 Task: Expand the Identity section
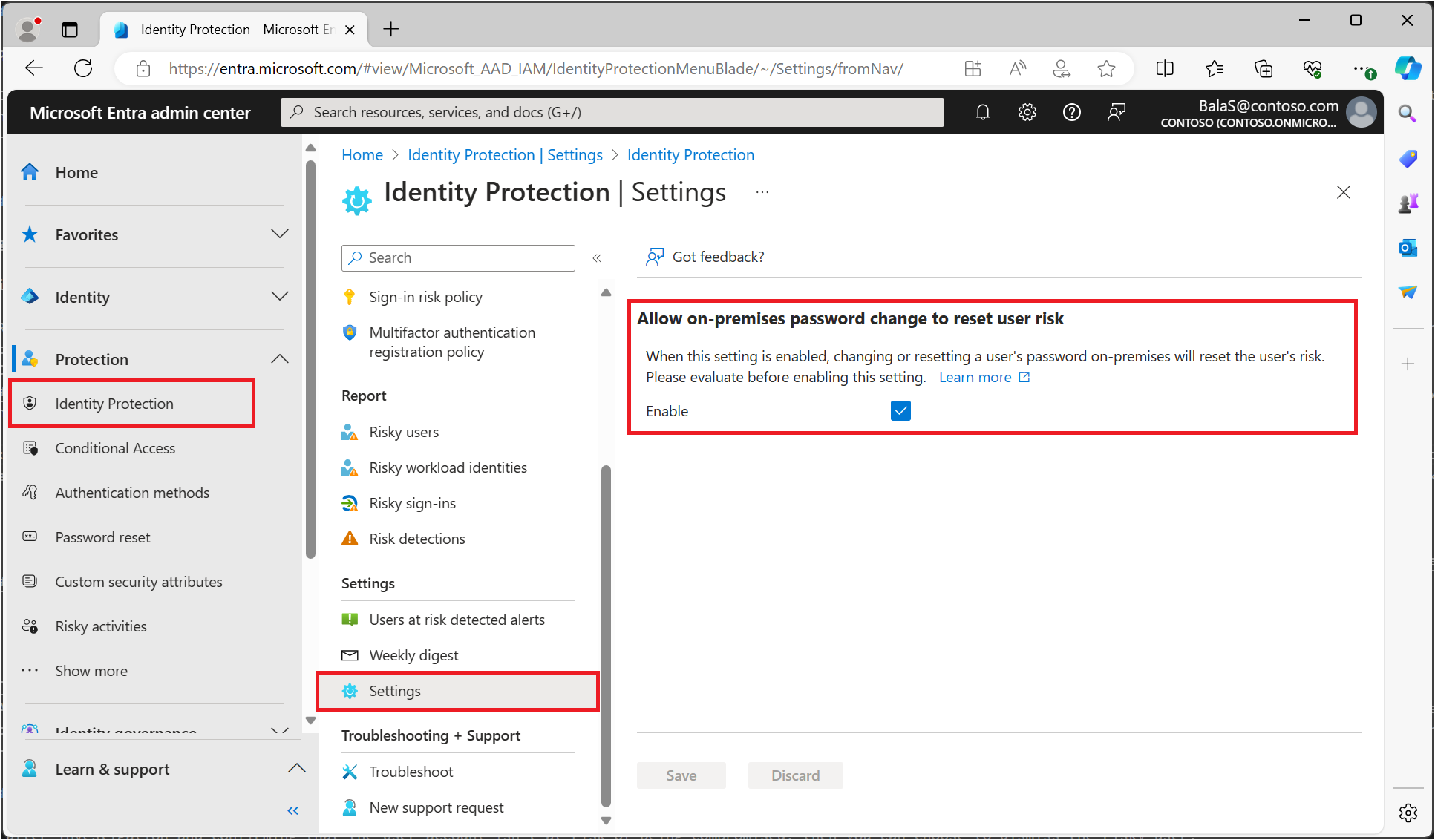pos(279,297)
